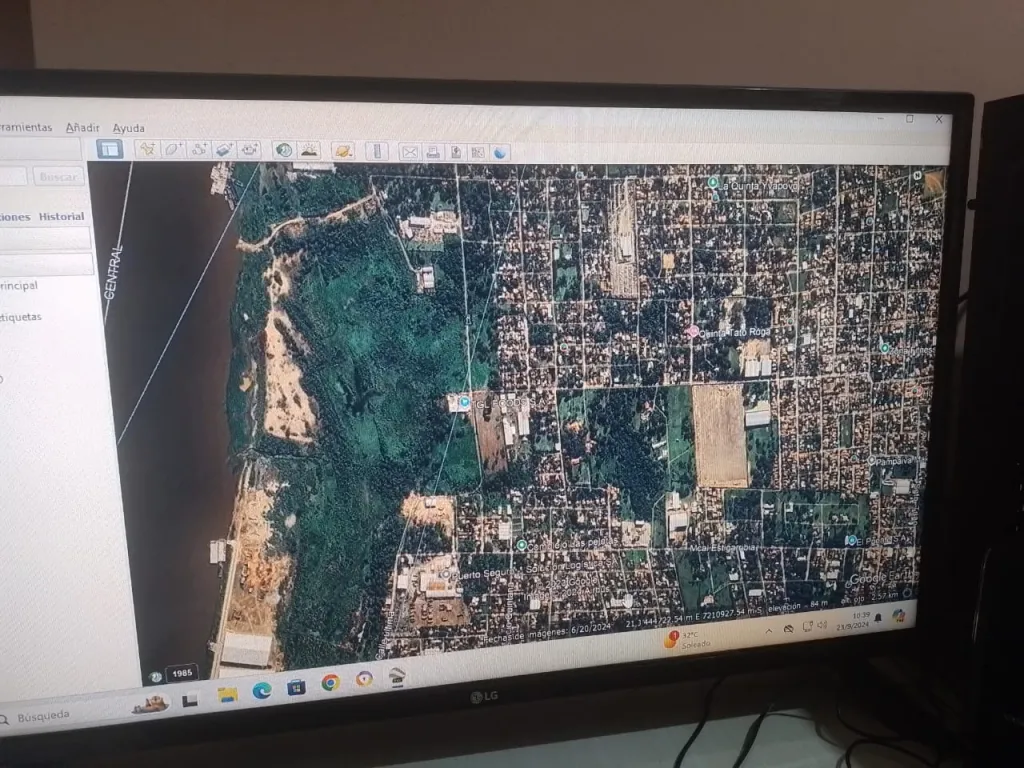Viewport: 1024px width, 768px height.
Task: Click the Buscar search button
Action: [58, 176]
